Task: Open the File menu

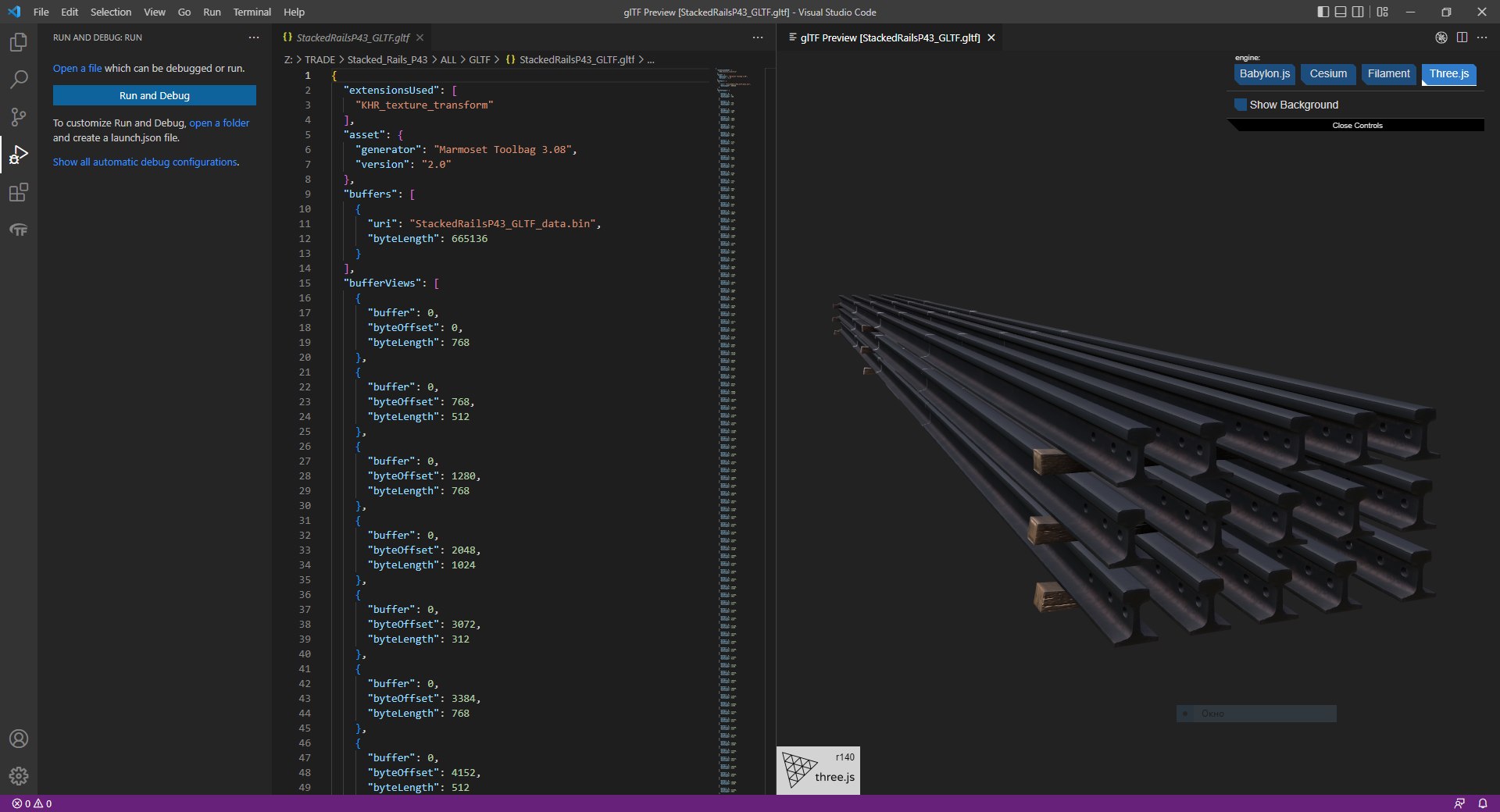Action: 41,12
